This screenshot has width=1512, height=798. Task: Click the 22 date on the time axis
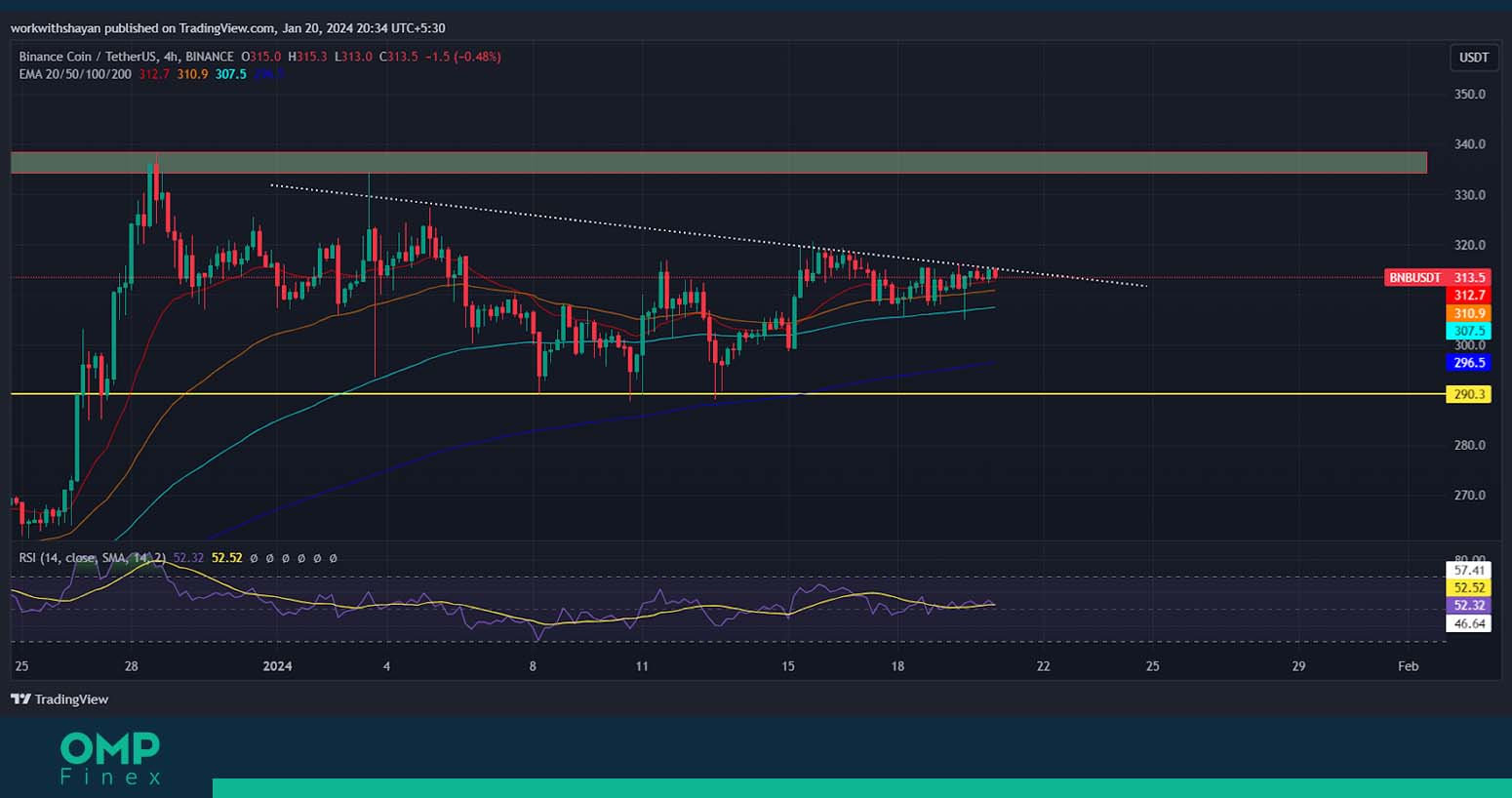[x=1044, y=666]
